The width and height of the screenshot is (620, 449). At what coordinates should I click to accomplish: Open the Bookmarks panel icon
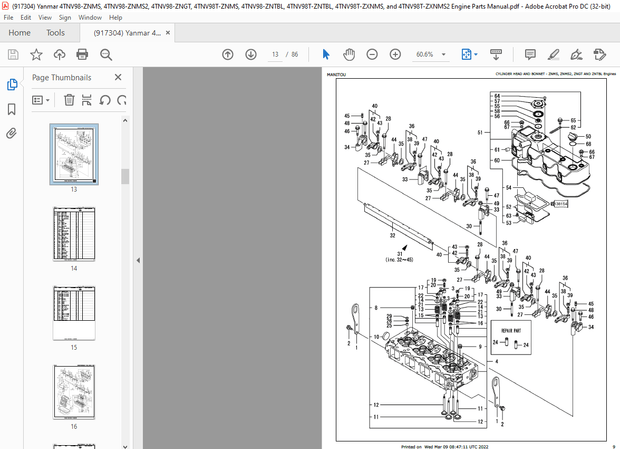tap(12, 109)
